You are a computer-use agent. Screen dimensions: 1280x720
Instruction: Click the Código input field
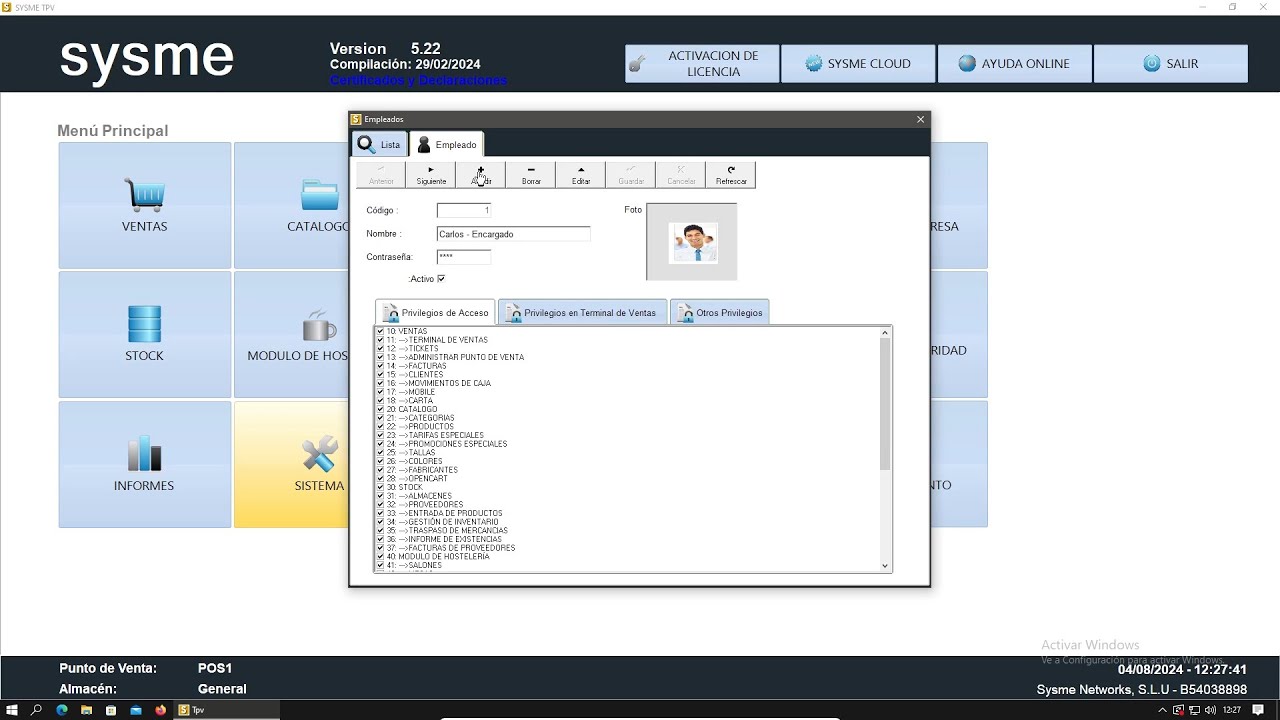(464, 210)
